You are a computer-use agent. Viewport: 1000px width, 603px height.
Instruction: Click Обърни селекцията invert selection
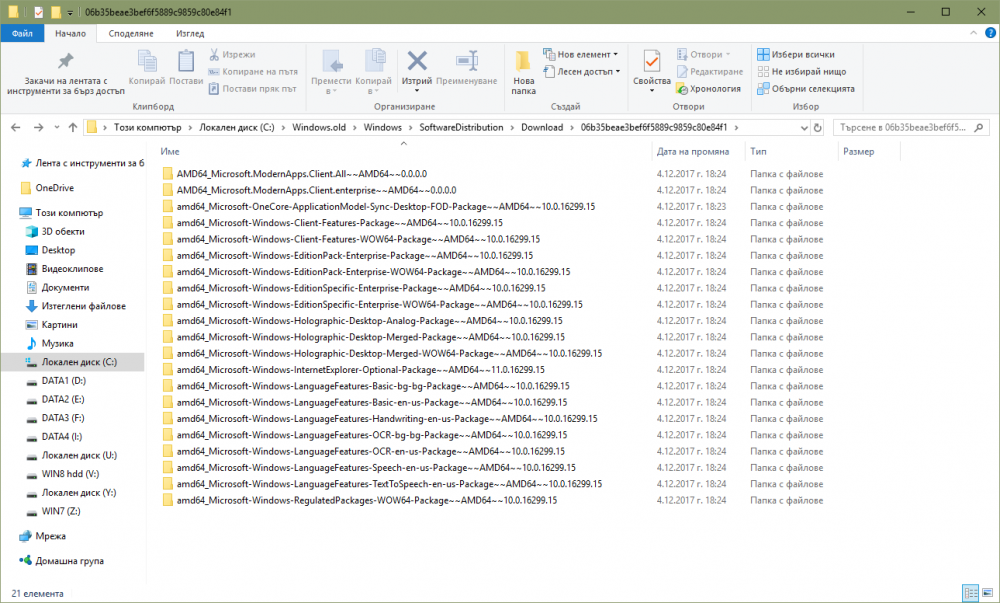click(806, 89)
